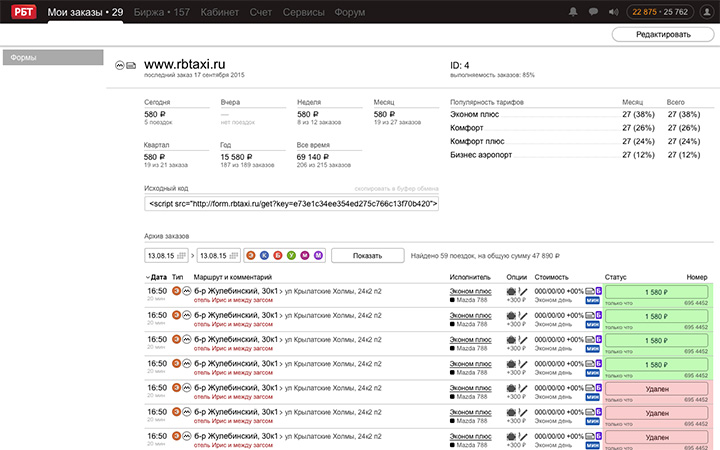Screen dimensions: 720x450
Task: Click the pen option icon in first order row
Action: click(523, 291)
